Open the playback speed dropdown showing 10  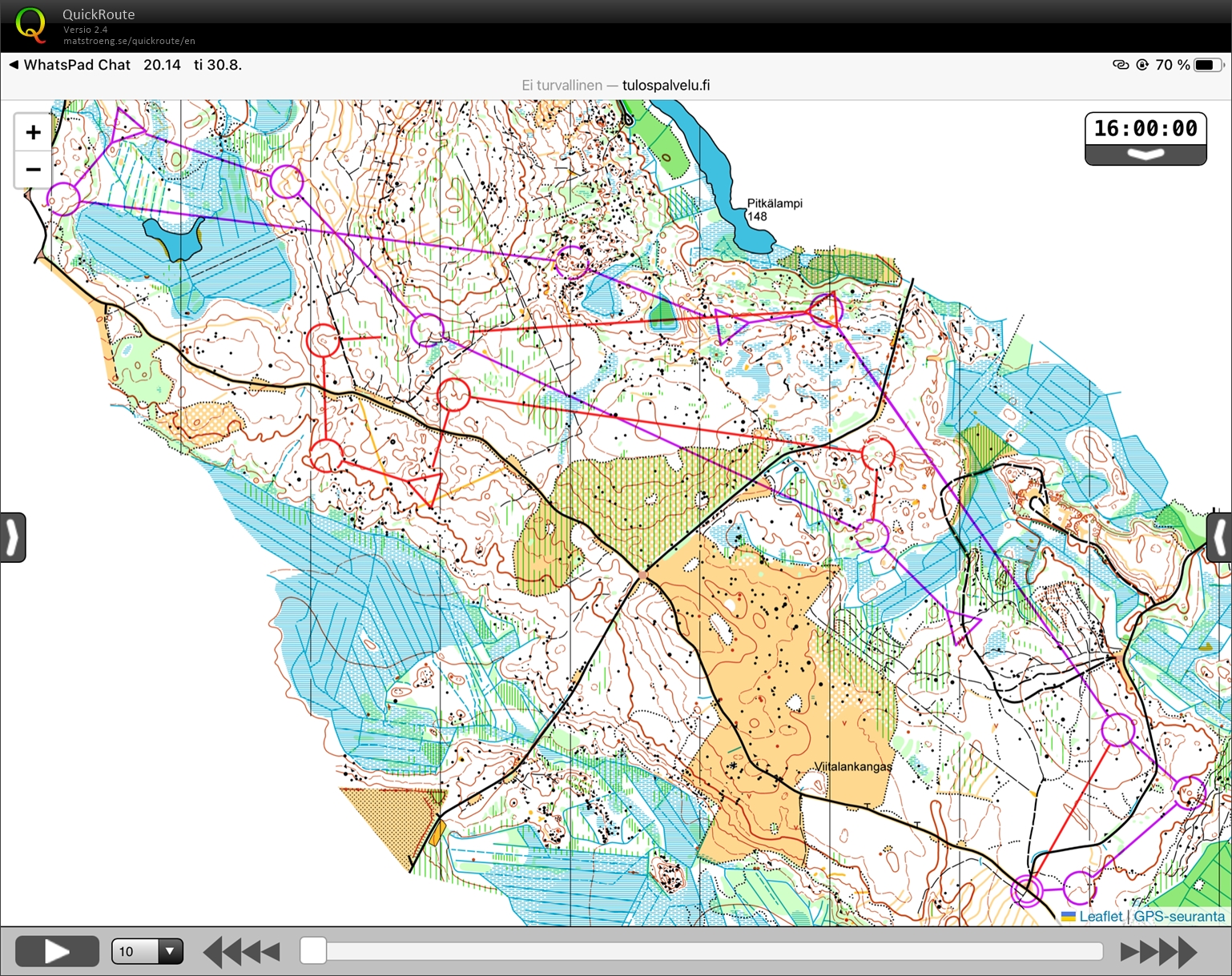tap(147, 951)
